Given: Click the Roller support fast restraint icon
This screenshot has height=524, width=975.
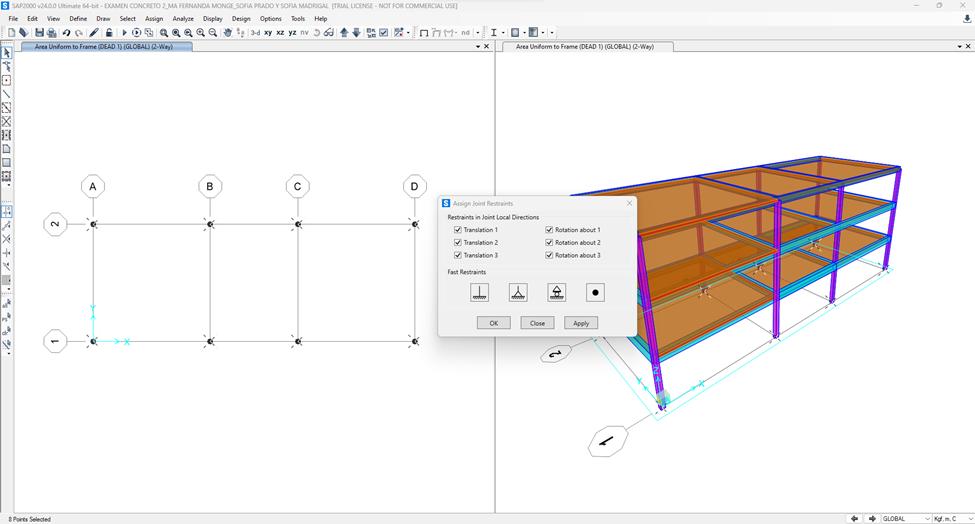Looking at the screenshot, I should point(557,292).
